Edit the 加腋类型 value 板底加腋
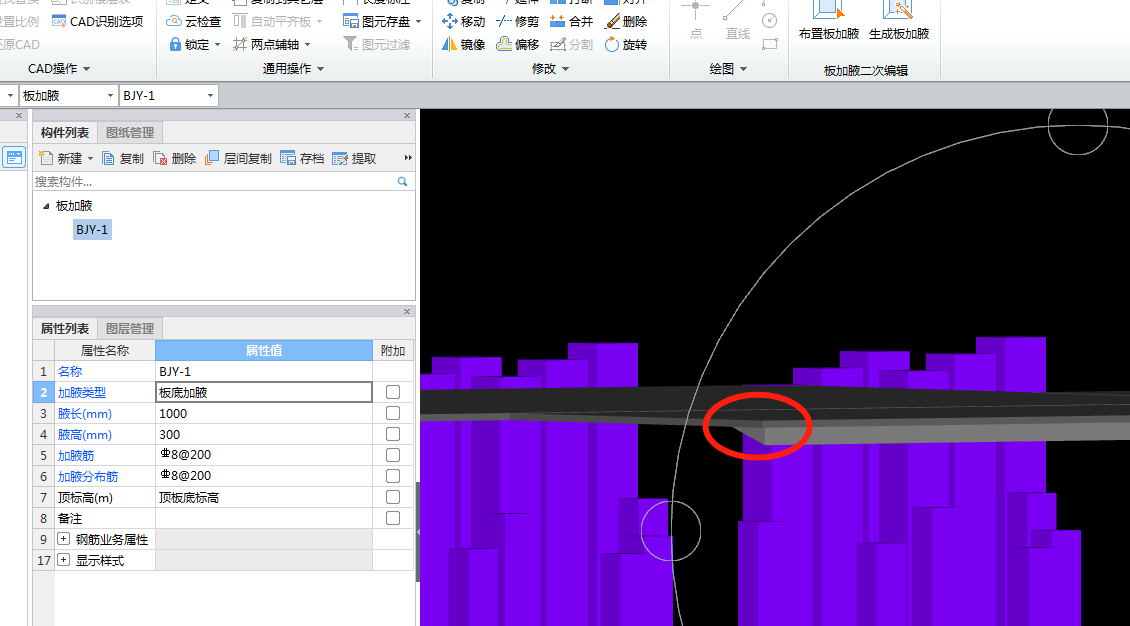Viewport: 1130px width, 626px height. (264, 392)
